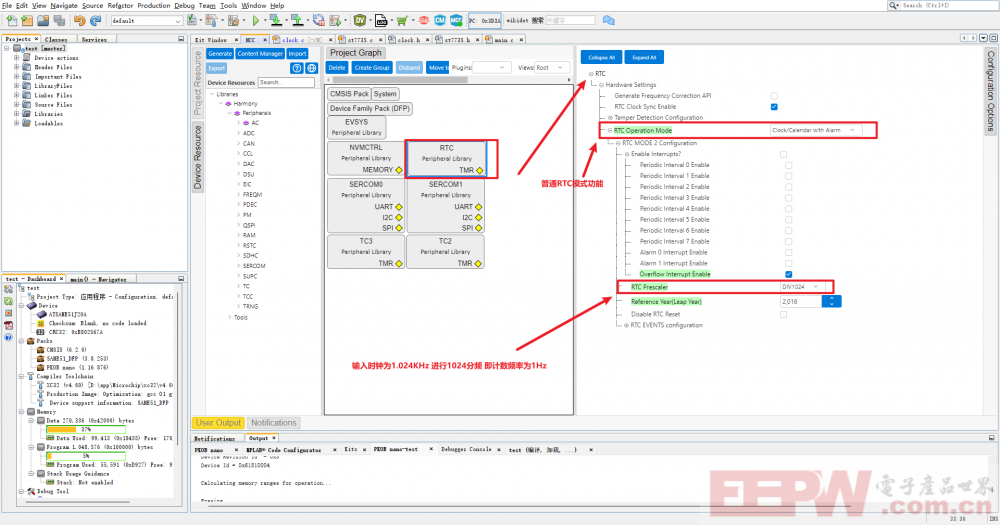The width and height of the screenshot is (1000, 525).
Task: Expand Tamper Detection Configuration node
Action: (x=610, y=118)
